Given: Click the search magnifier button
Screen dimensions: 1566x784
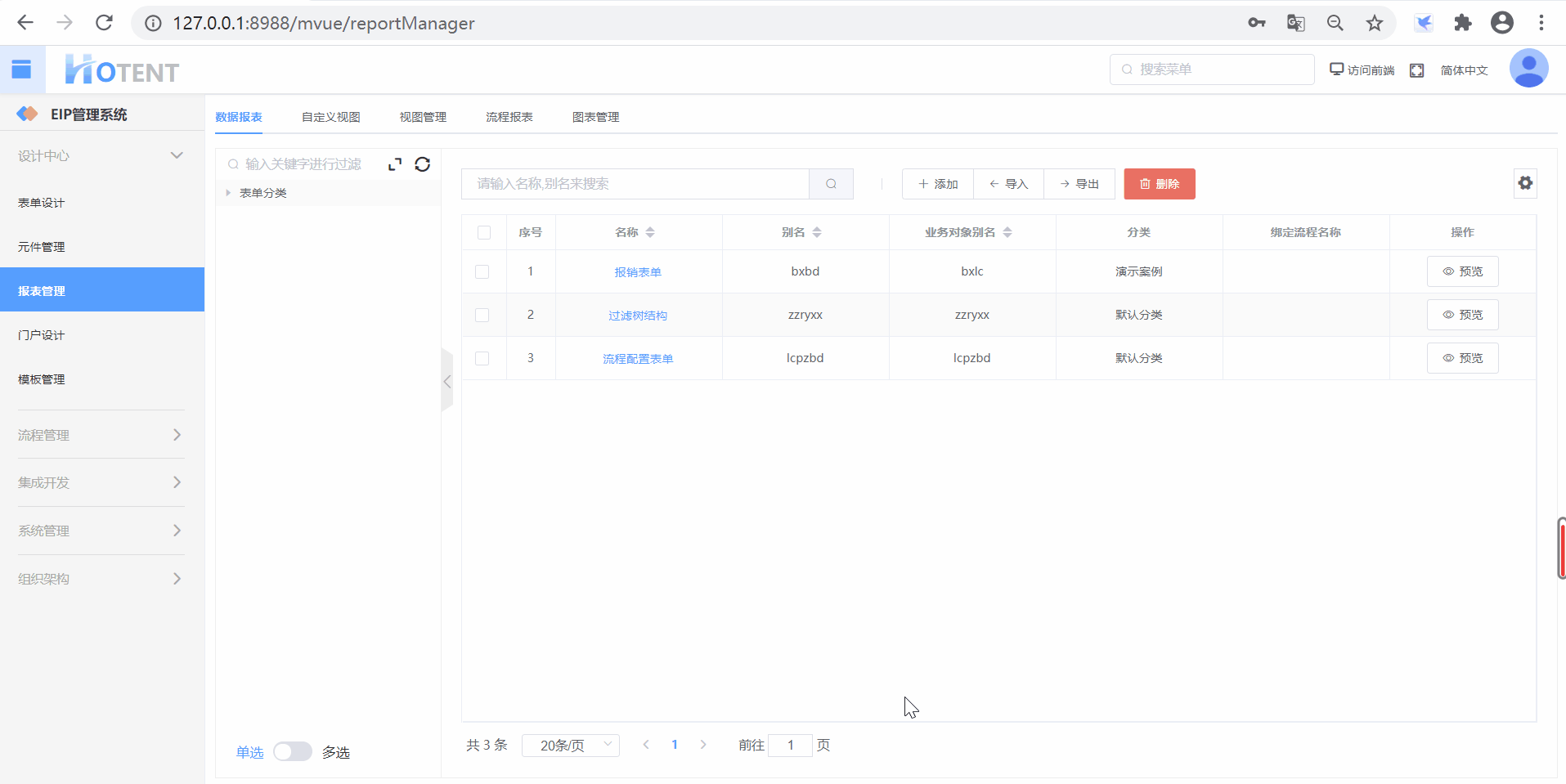Looking at the screenshot, I should point(831,184).
